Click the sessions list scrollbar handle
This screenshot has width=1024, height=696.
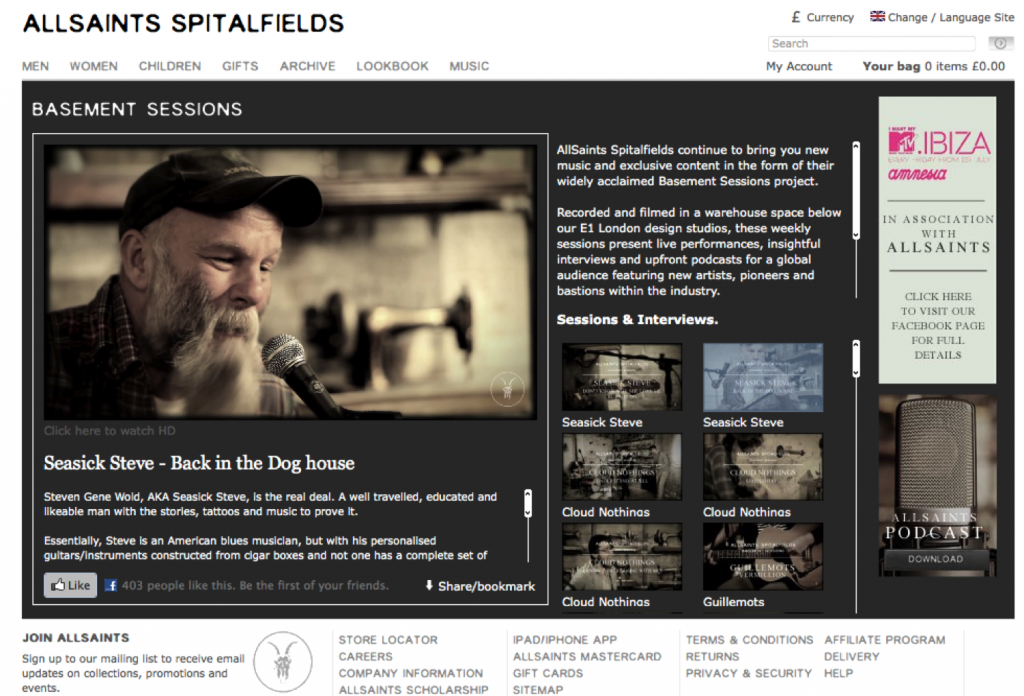tap(856, 358)
